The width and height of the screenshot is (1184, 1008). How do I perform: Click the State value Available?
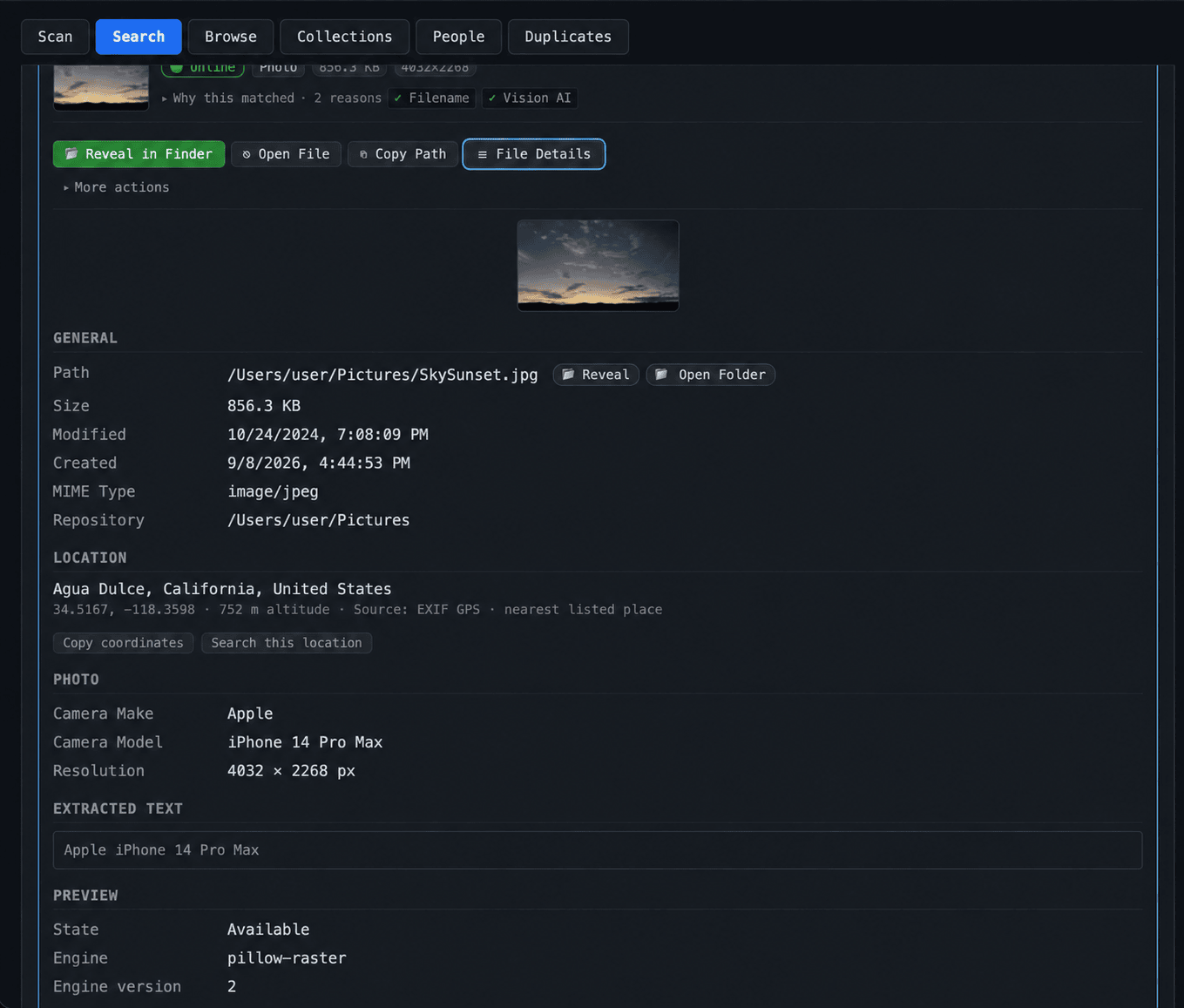[x=268, y=930]
